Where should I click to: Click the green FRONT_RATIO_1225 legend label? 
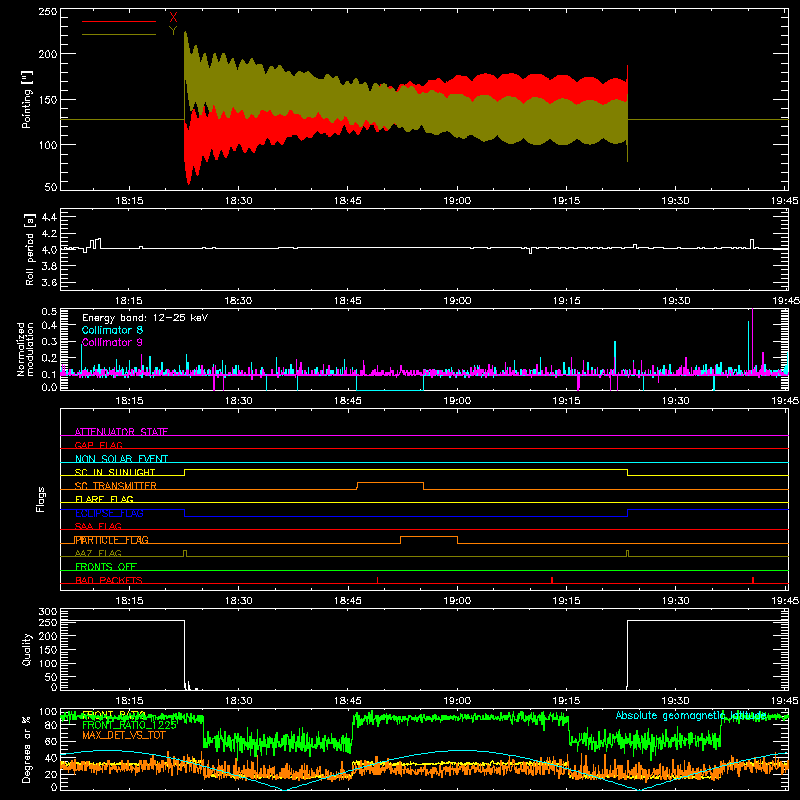click(130, 725)
